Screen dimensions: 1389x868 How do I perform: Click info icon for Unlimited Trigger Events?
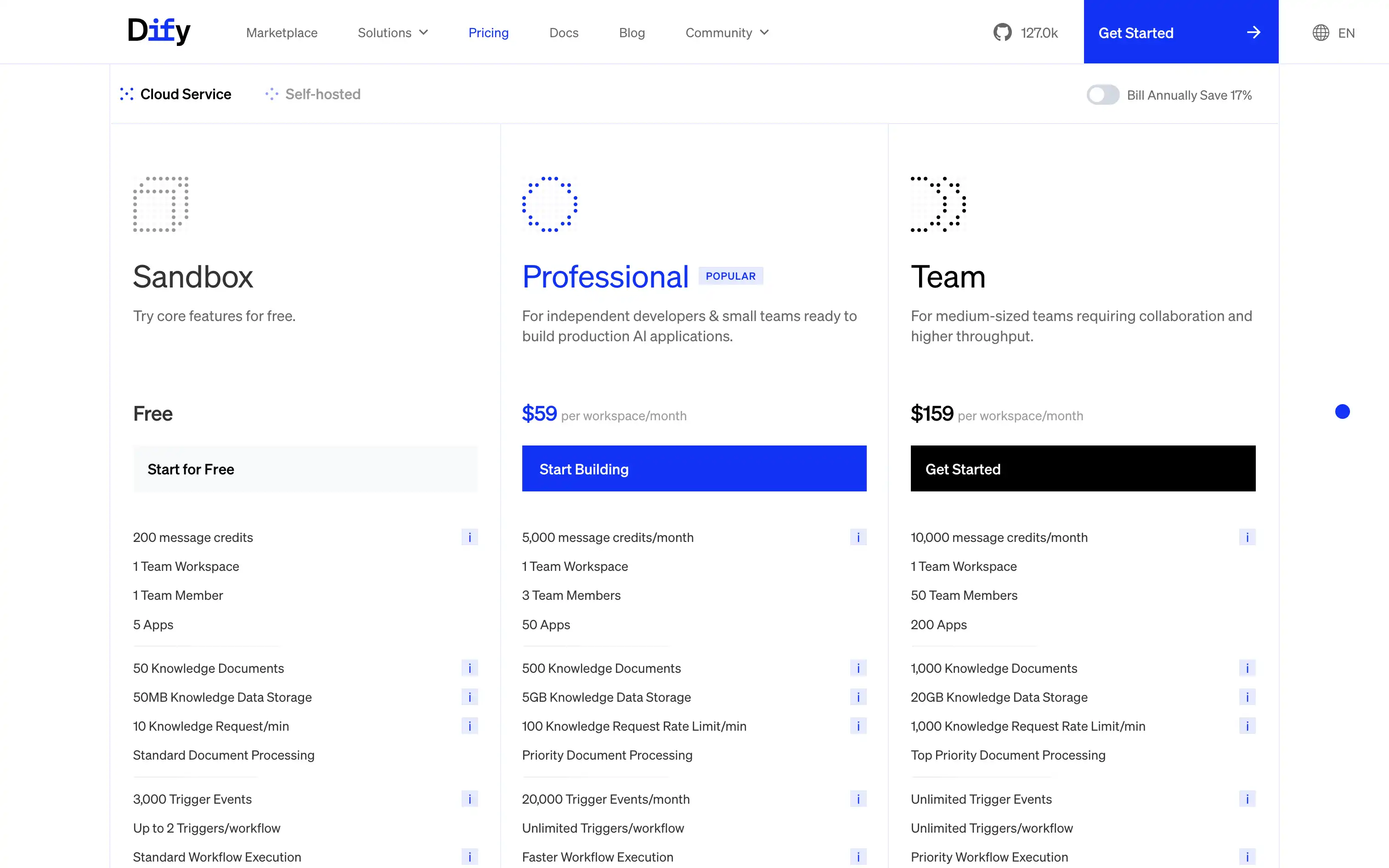click(1247, 799)
